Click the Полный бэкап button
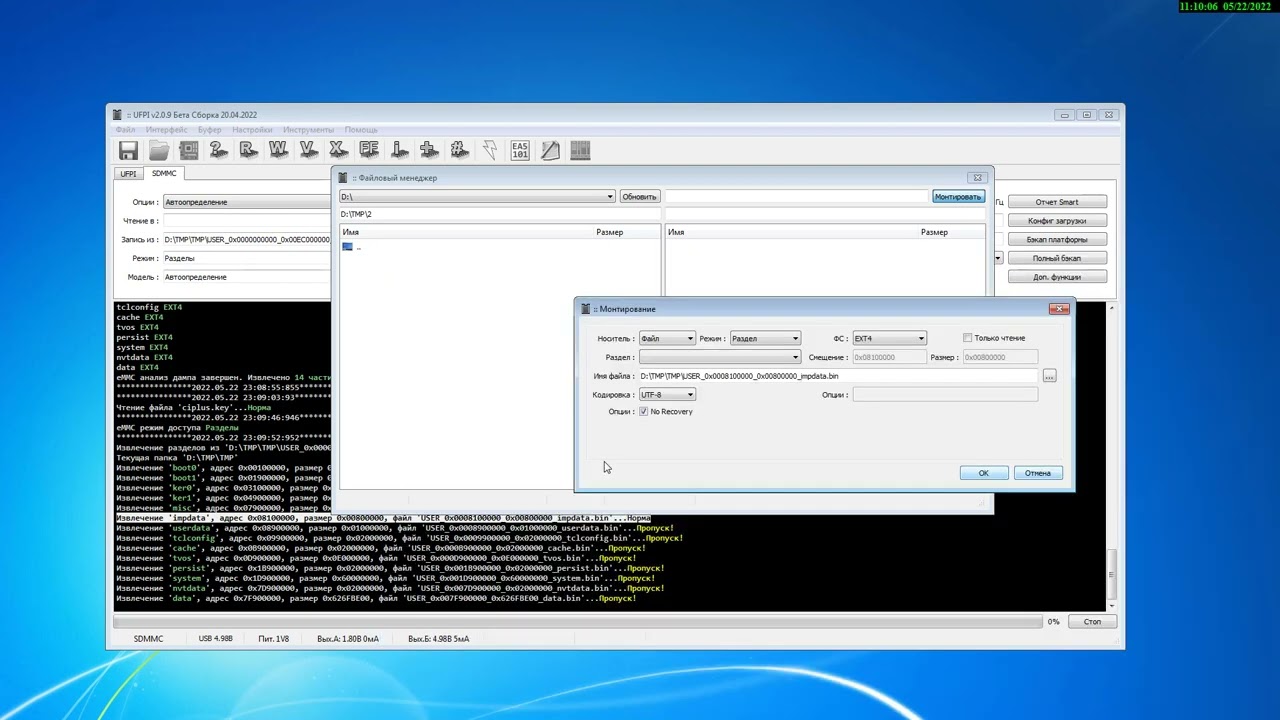Screen dimensions: 1280x720 tap(1057, 258)
